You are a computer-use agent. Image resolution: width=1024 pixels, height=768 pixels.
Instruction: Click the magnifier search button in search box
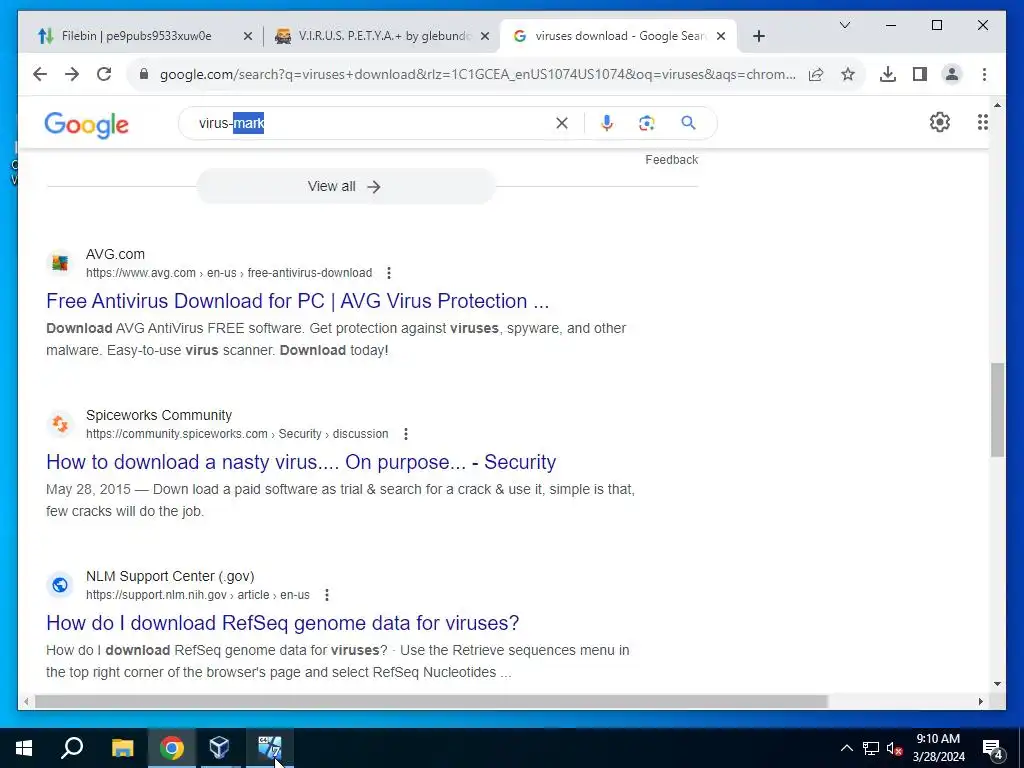coord(688,123)
